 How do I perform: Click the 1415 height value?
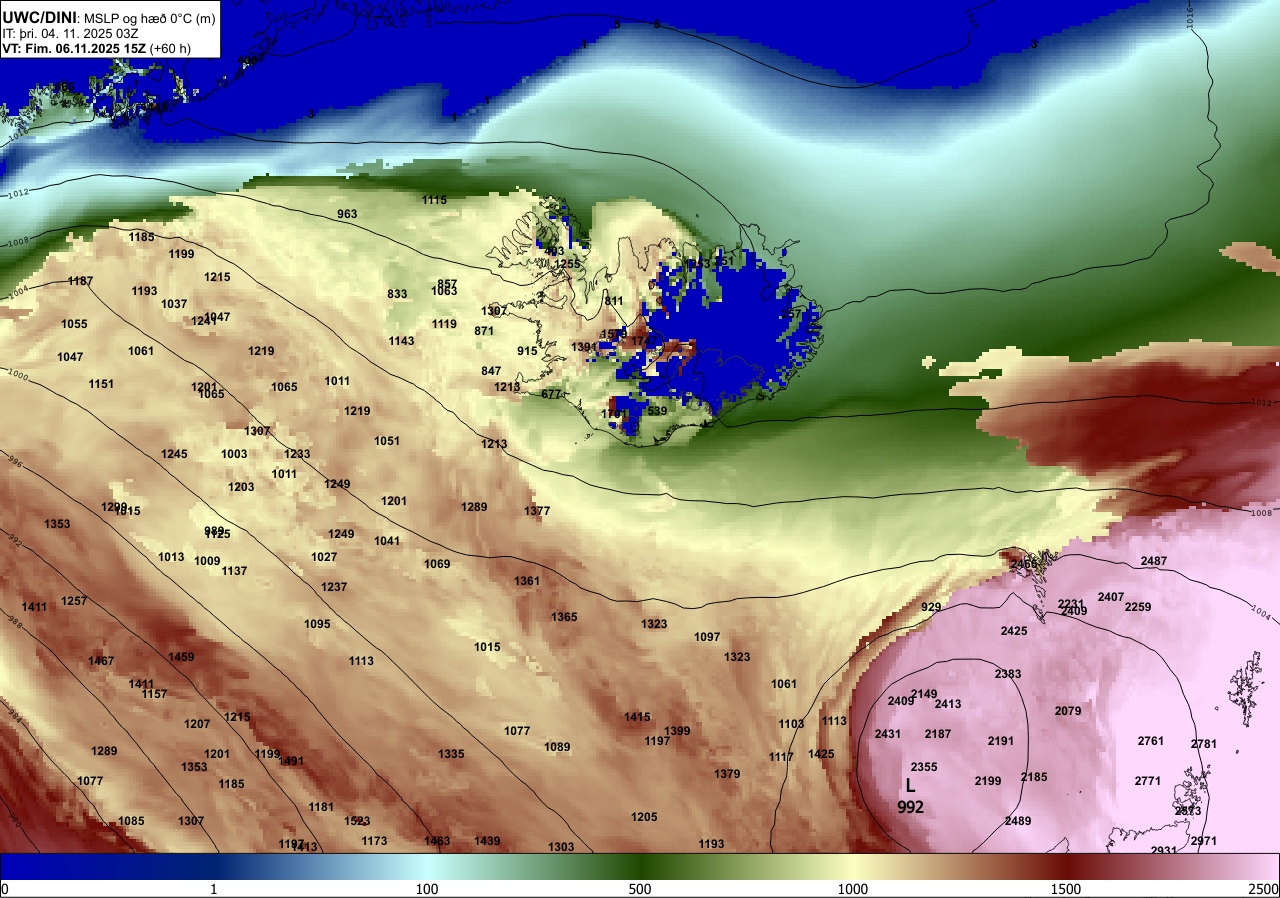point(637,717)
